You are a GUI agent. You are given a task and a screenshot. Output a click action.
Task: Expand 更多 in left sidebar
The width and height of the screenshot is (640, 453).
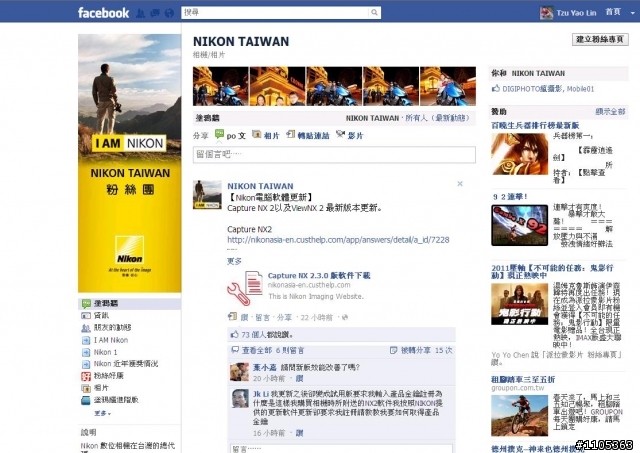click(102, 413)
